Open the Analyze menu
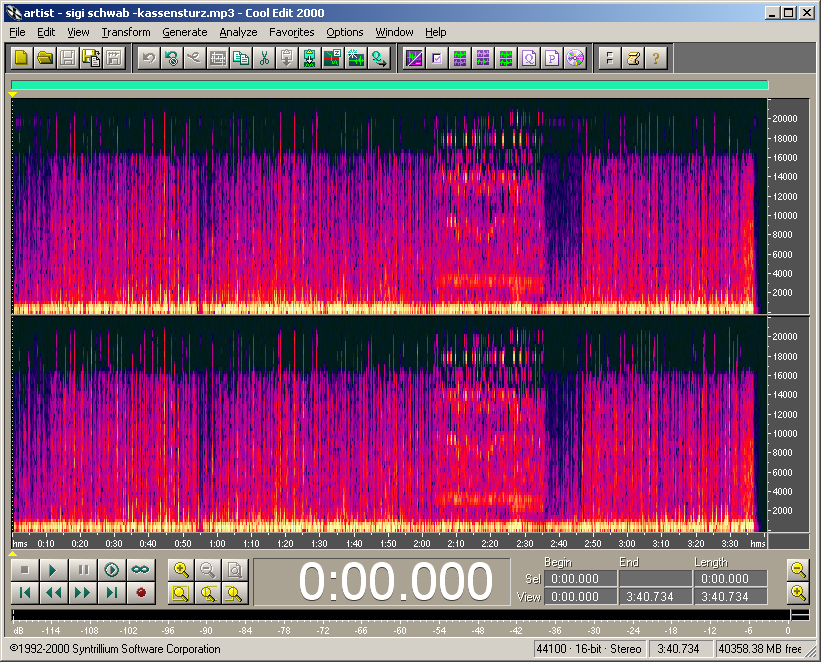Screen dimensions: 821x662 point(238,32)
